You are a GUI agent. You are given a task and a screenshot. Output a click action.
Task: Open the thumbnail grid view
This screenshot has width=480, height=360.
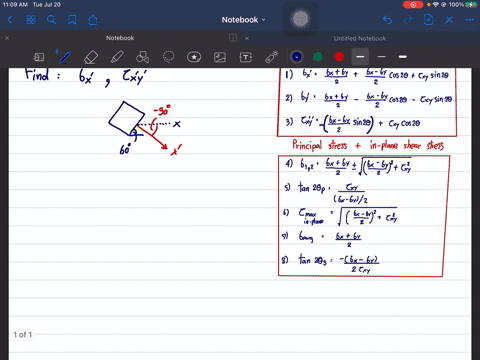31,20
